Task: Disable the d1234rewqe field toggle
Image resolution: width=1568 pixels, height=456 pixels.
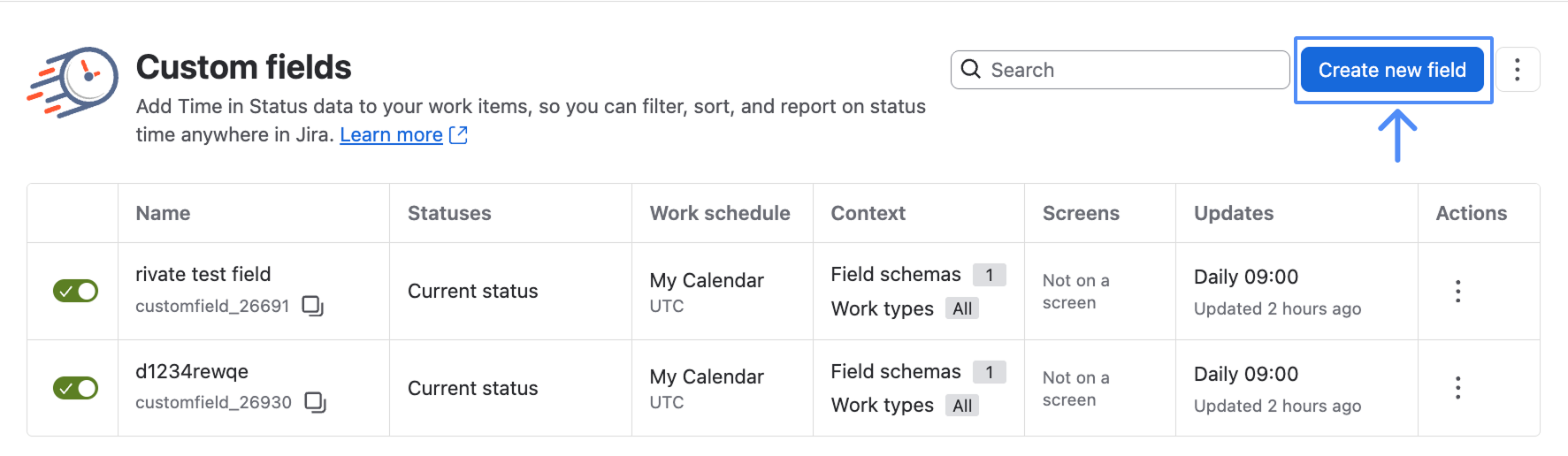Action: pos(75,388)
